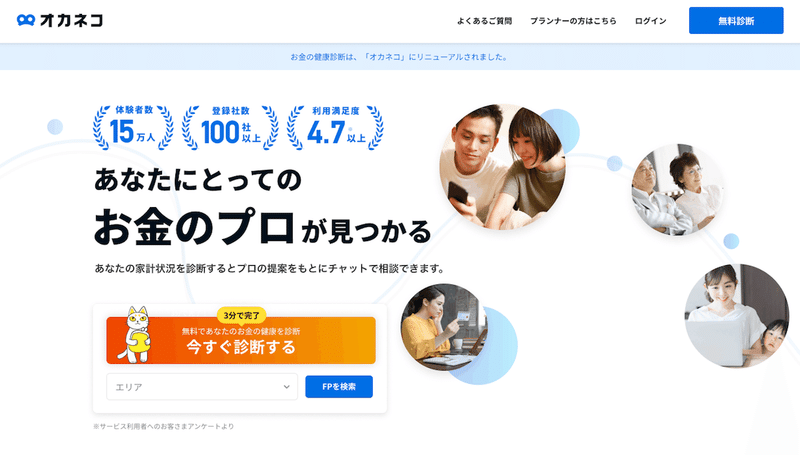
Task: Click the 利用満足度 4.7 laurel badge
Action: 335,128
